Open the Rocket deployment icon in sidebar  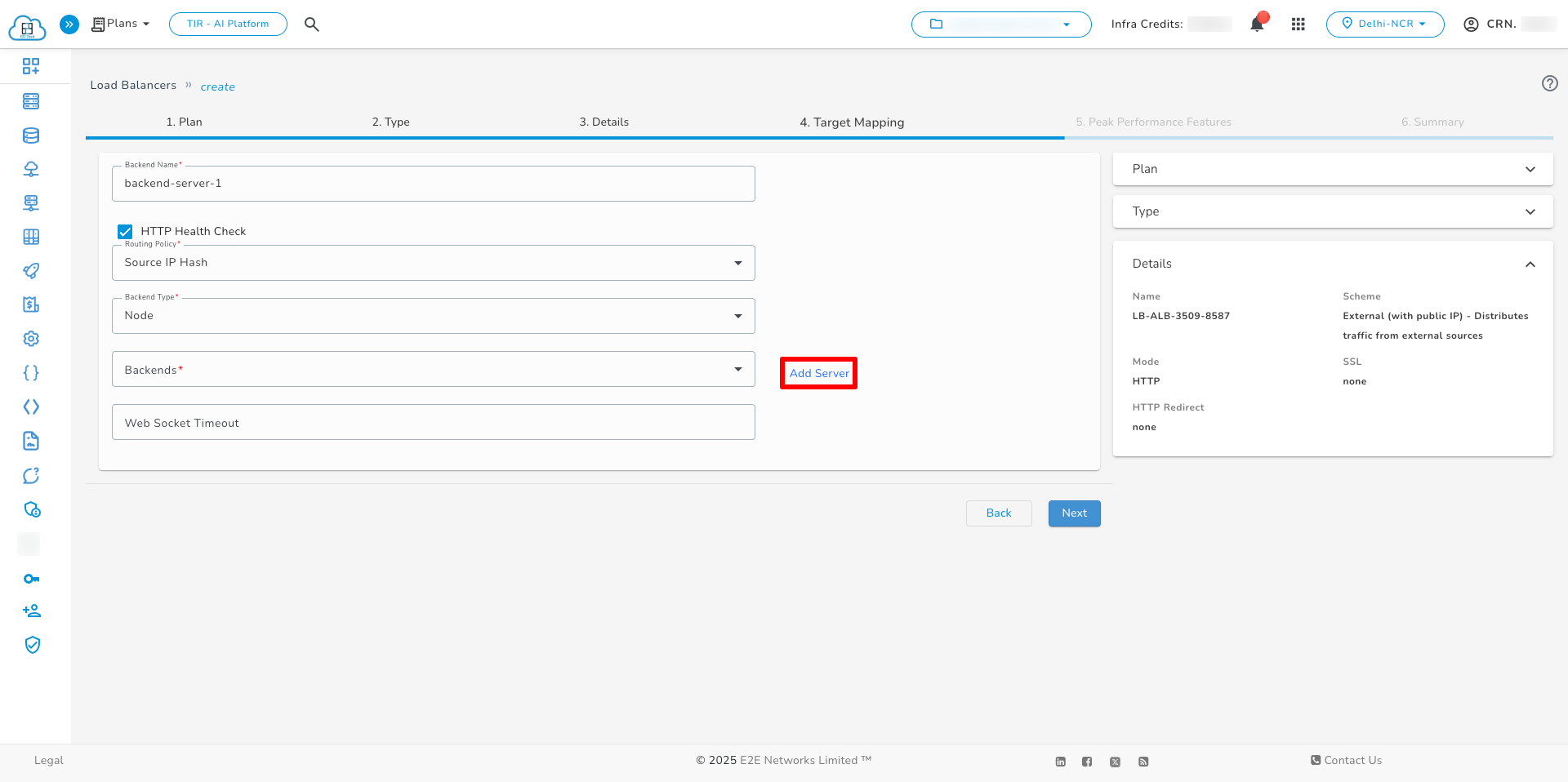[x=30, y=270]
